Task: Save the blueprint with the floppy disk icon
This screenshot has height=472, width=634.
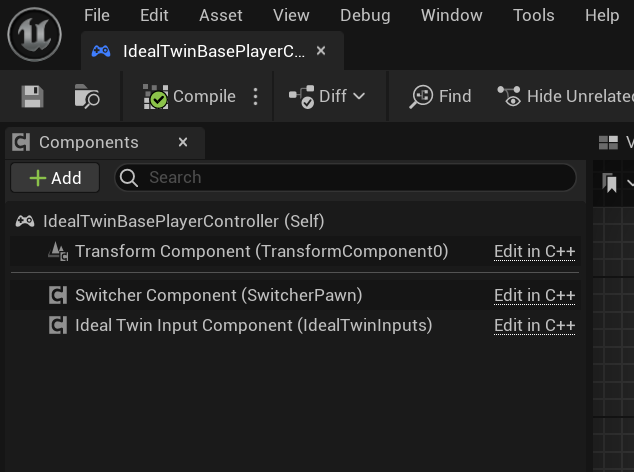Action: pyautogui.click(x=33, y=96)
